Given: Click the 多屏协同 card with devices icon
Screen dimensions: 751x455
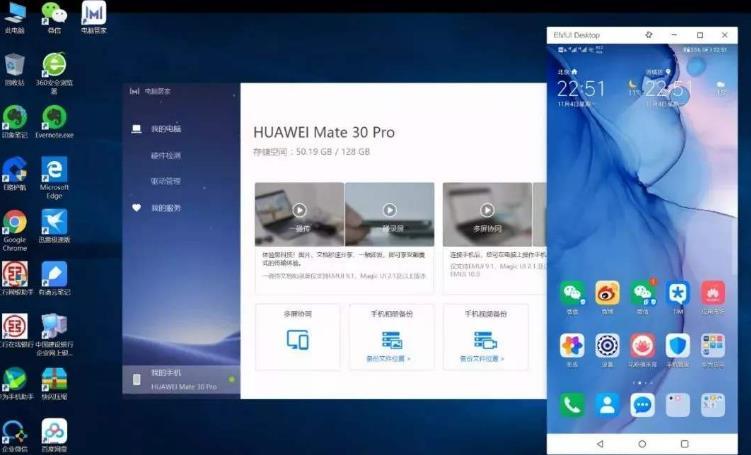Looking at the screenshot, I should tap(297, 337).
